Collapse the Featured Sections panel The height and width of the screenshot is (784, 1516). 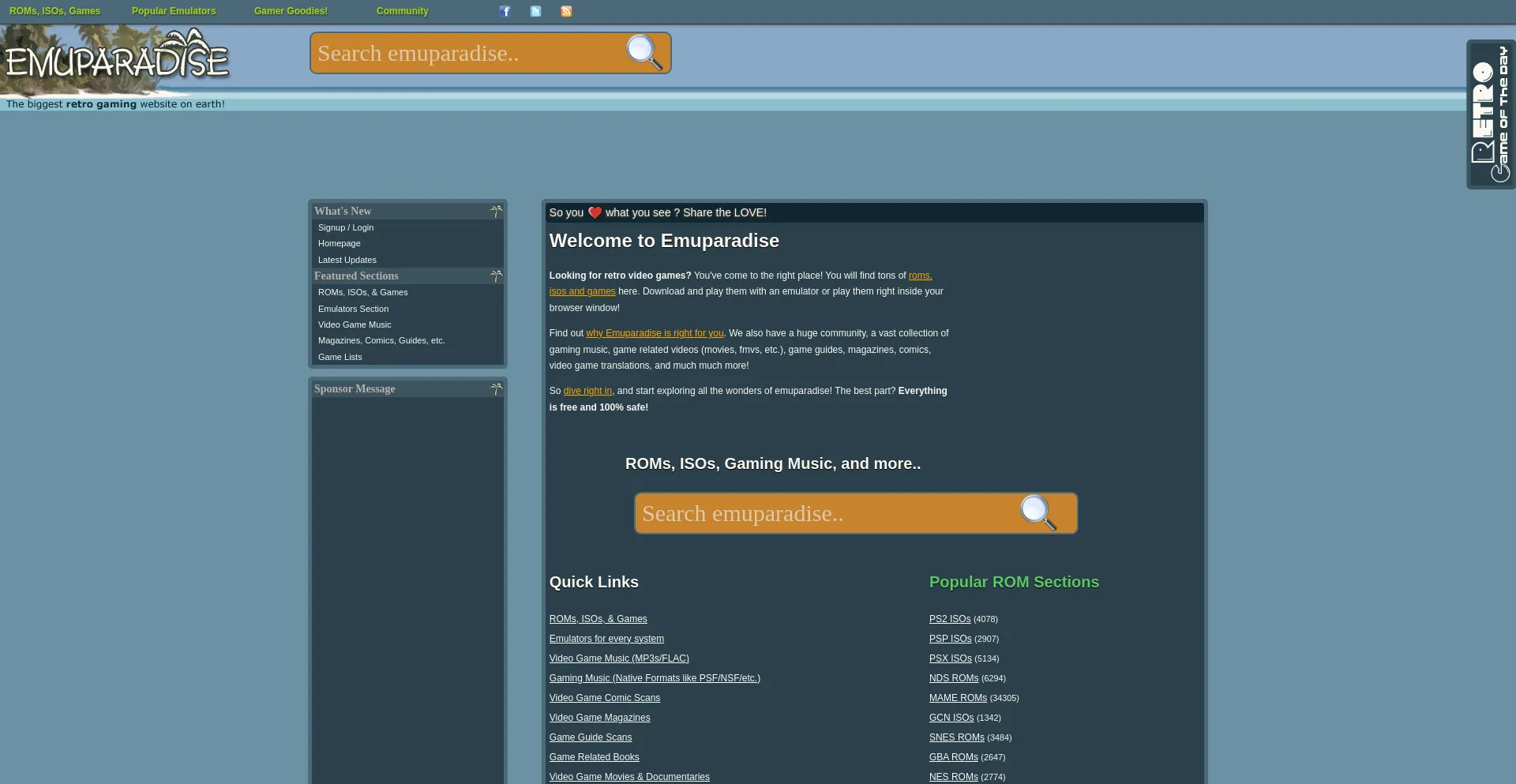[x=496, y=276]
